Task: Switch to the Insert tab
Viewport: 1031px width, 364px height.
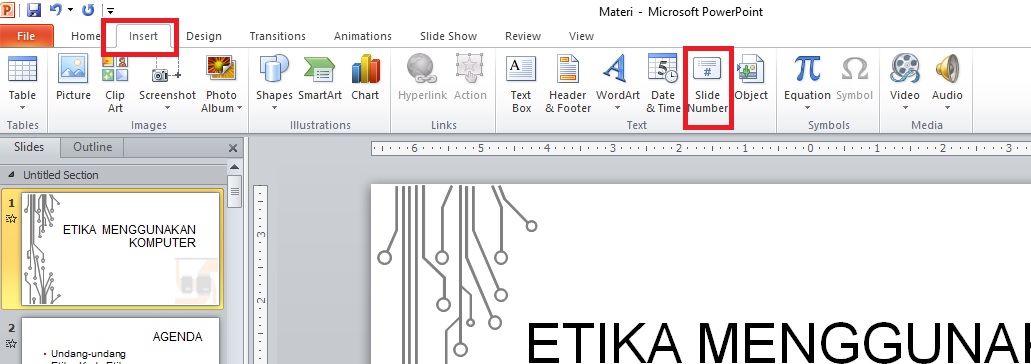Action: [143, 36]
